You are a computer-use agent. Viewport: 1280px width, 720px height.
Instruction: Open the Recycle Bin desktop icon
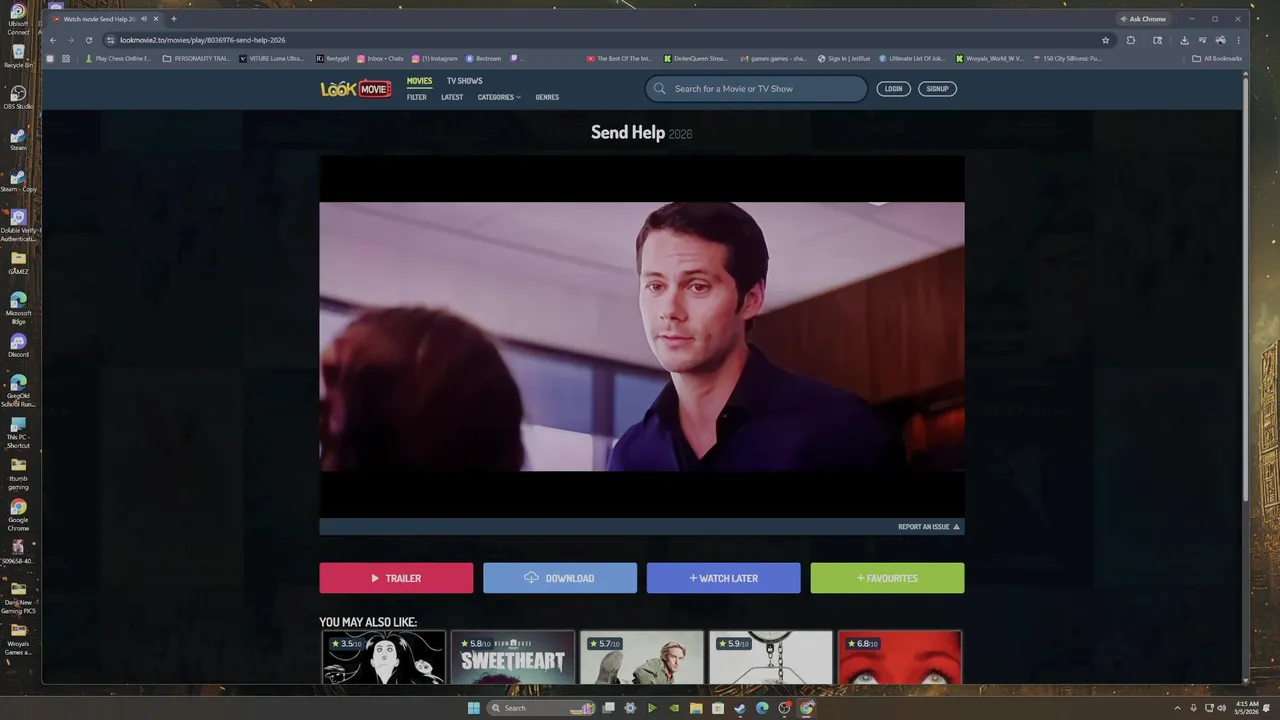18,57
